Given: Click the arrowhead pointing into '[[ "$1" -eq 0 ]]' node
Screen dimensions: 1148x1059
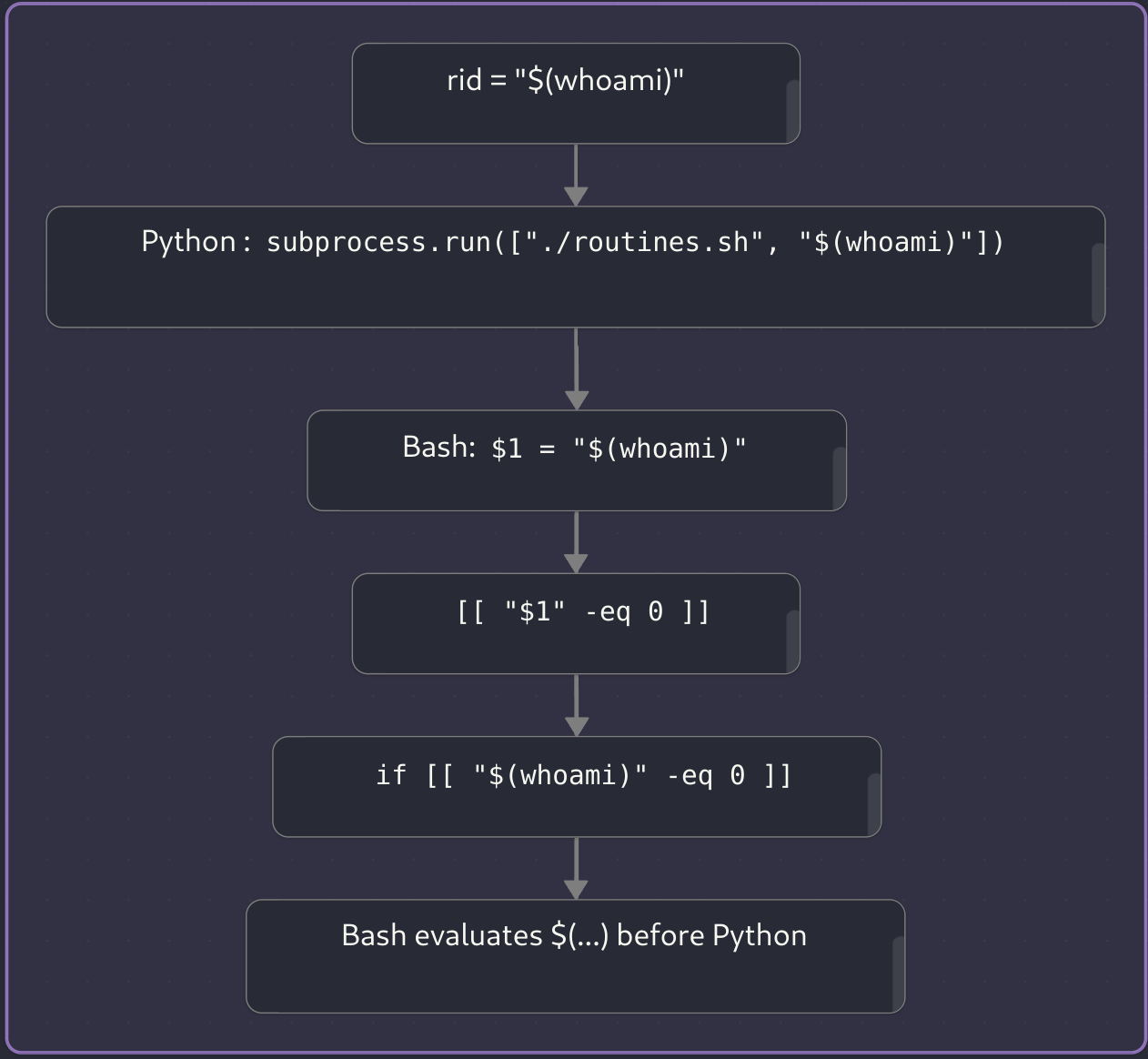Looking at the screenshot, I should tap(576, 563).
